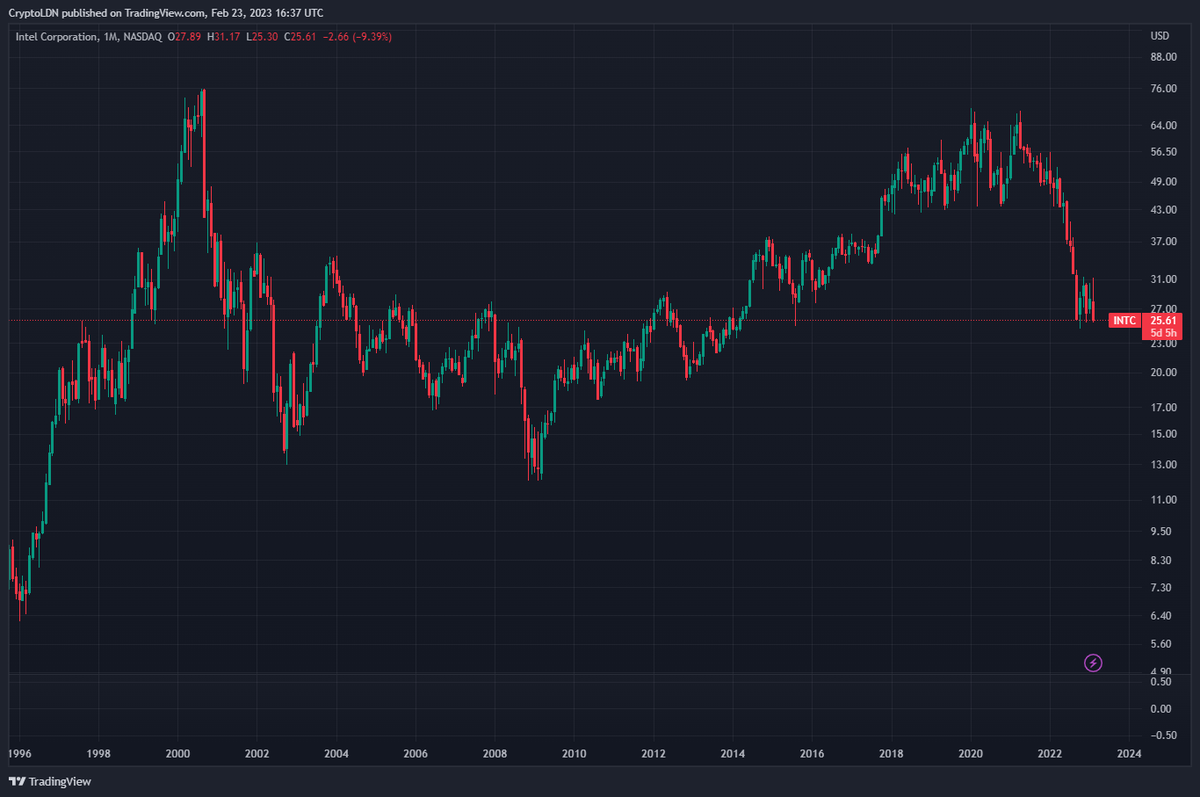1200x797 pixels.
Task: Click the 9.50 price axis label
Action: [1160, 532]
